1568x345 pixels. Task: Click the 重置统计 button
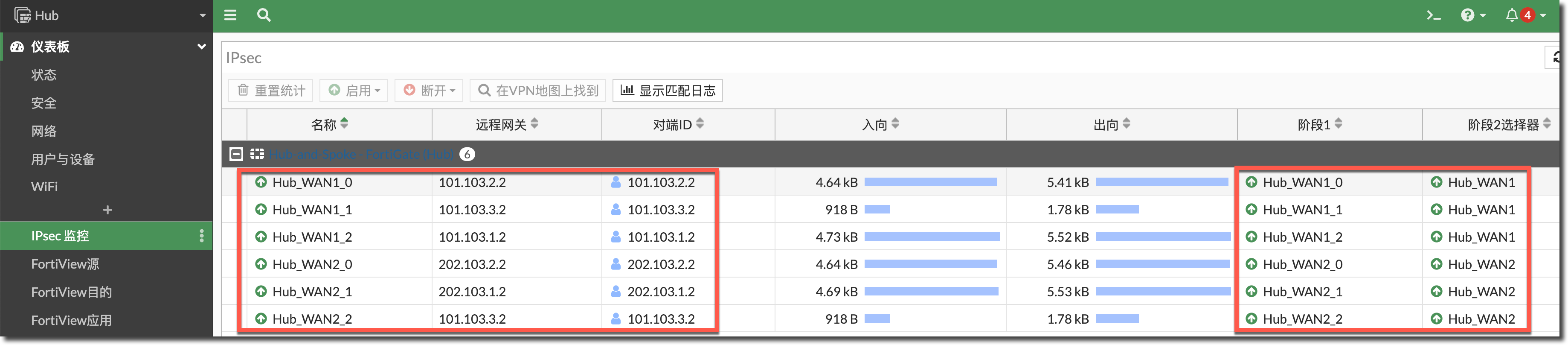click(x=271, y=91)
